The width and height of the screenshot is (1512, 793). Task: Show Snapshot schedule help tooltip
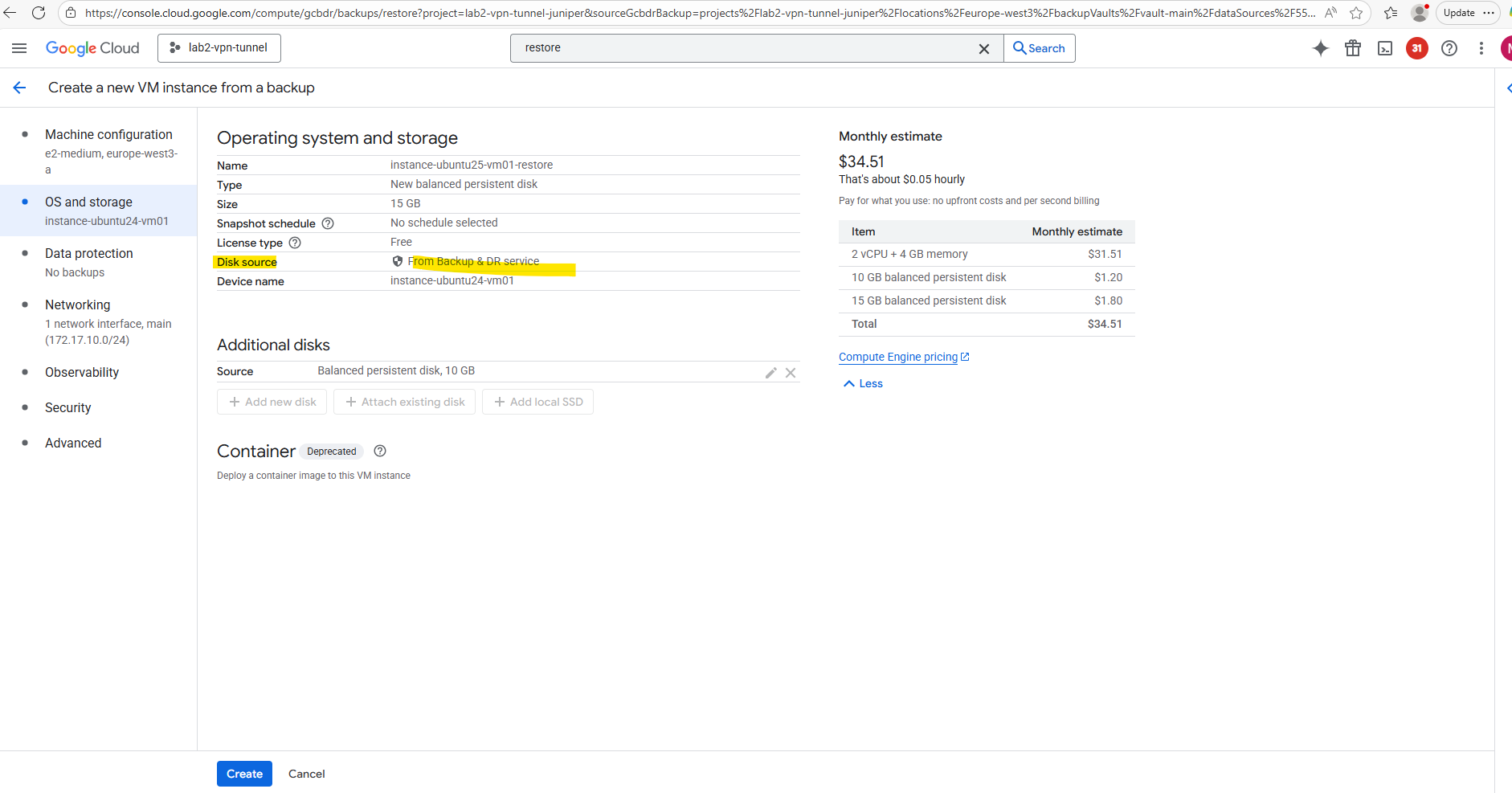(x=328, y=223)
